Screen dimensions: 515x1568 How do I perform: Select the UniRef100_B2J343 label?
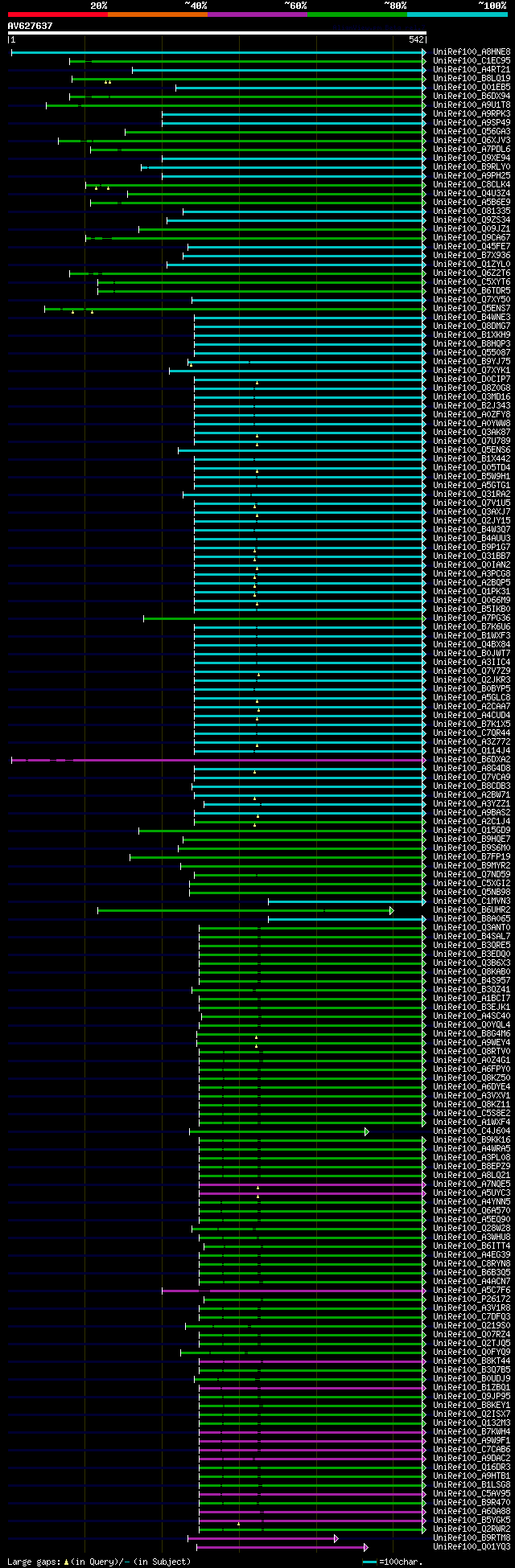pyautogui.click(x=472, y=405)
